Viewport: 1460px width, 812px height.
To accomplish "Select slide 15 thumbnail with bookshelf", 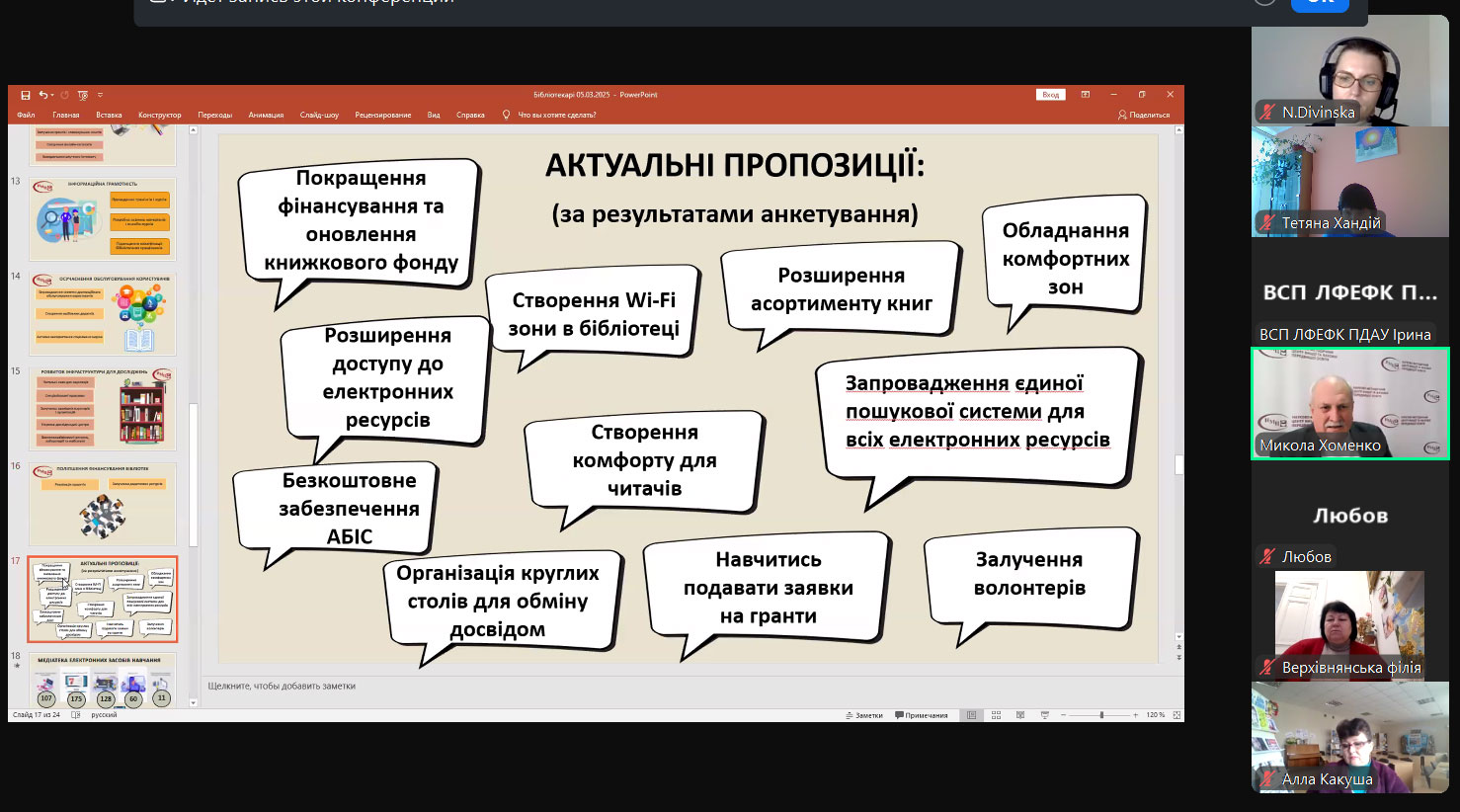I will 103,409.
